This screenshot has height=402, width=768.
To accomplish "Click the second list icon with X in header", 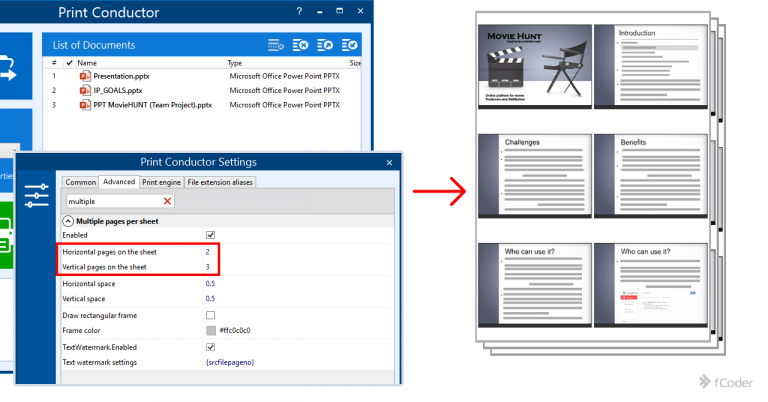I will [x=300, y=45].
